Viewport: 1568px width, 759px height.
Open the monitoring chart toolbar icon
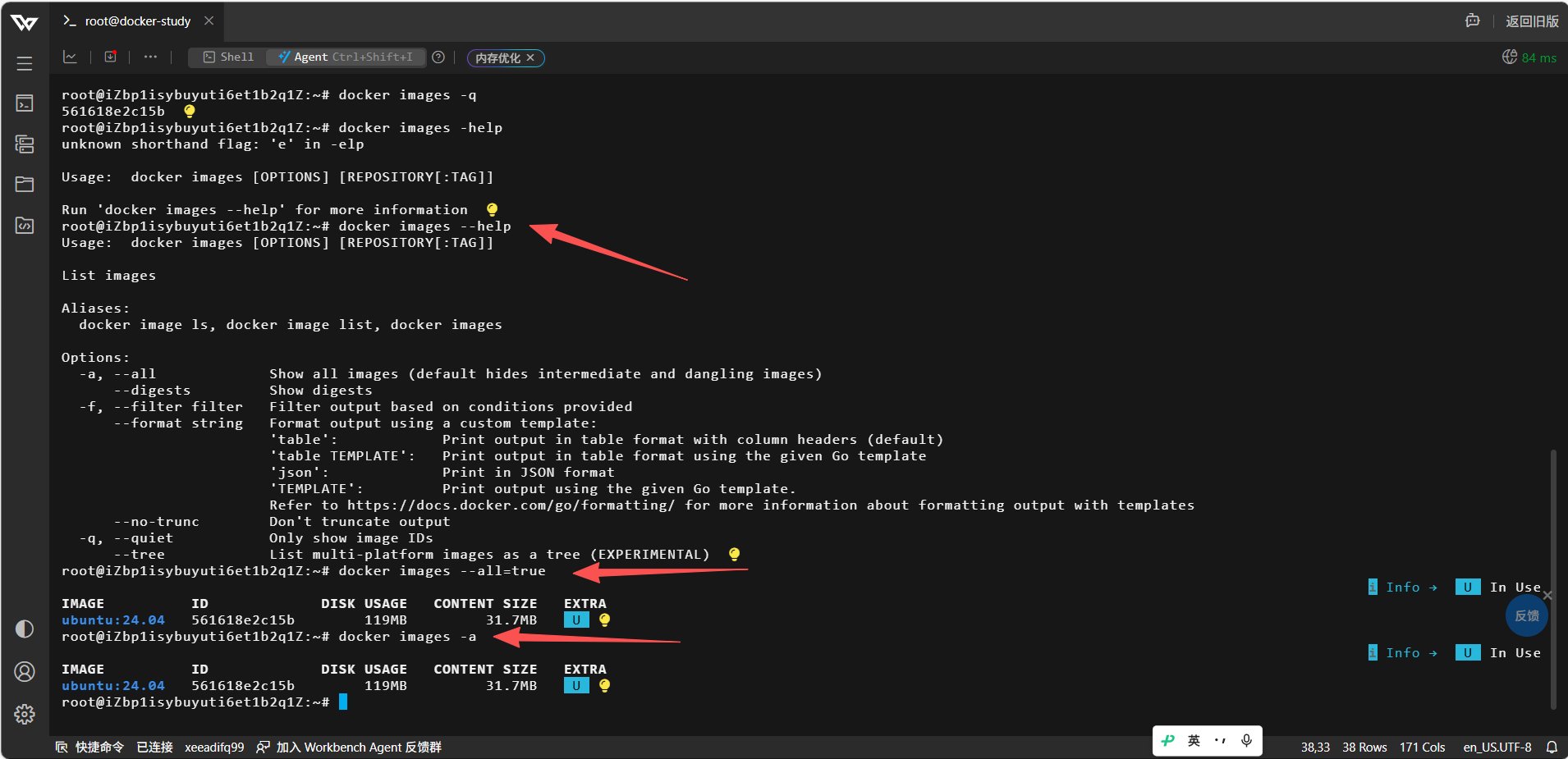click(70, 57)
